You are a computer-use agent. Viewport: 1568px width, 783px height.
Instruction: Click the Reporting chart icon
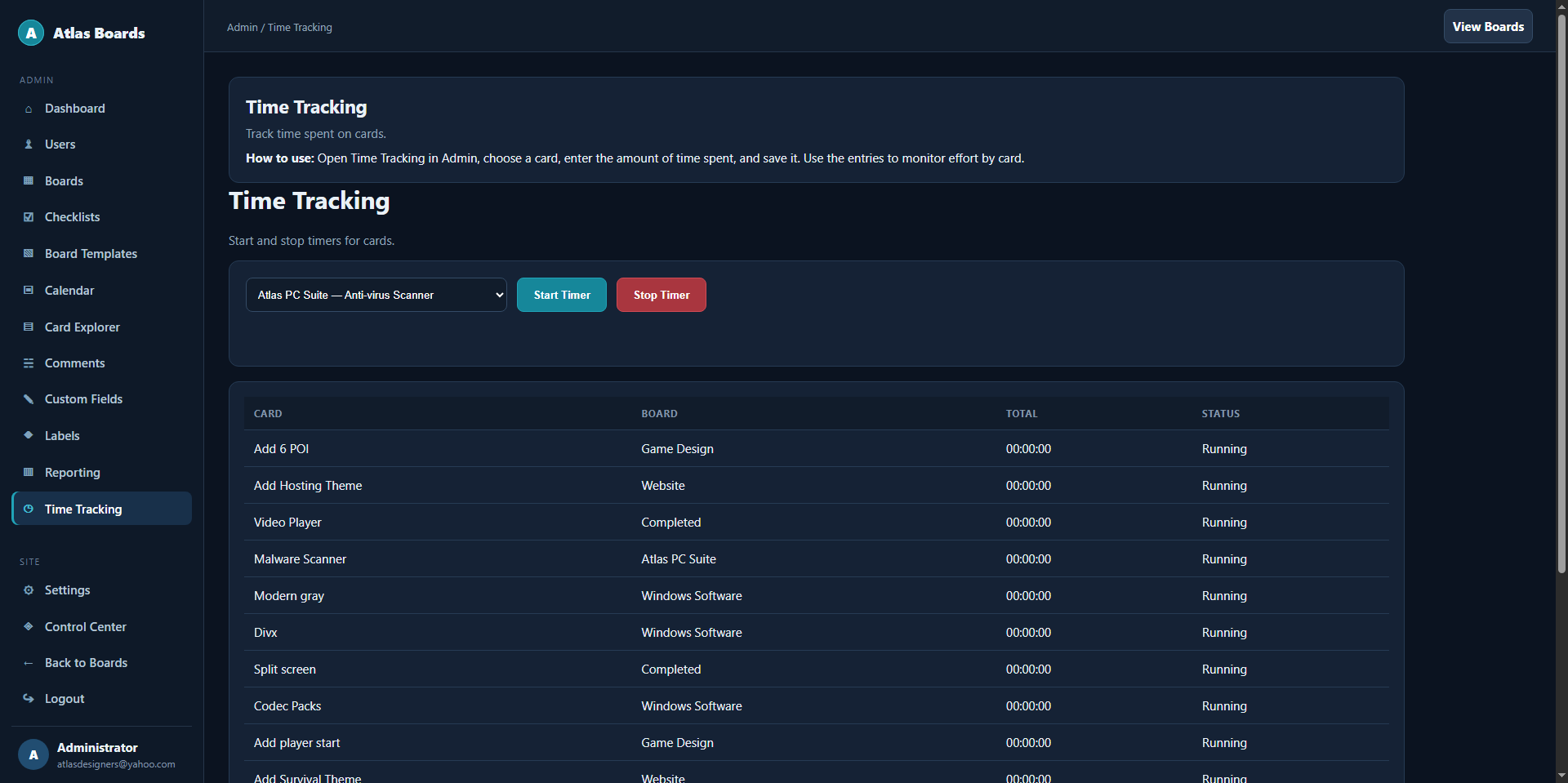[29, 473]
